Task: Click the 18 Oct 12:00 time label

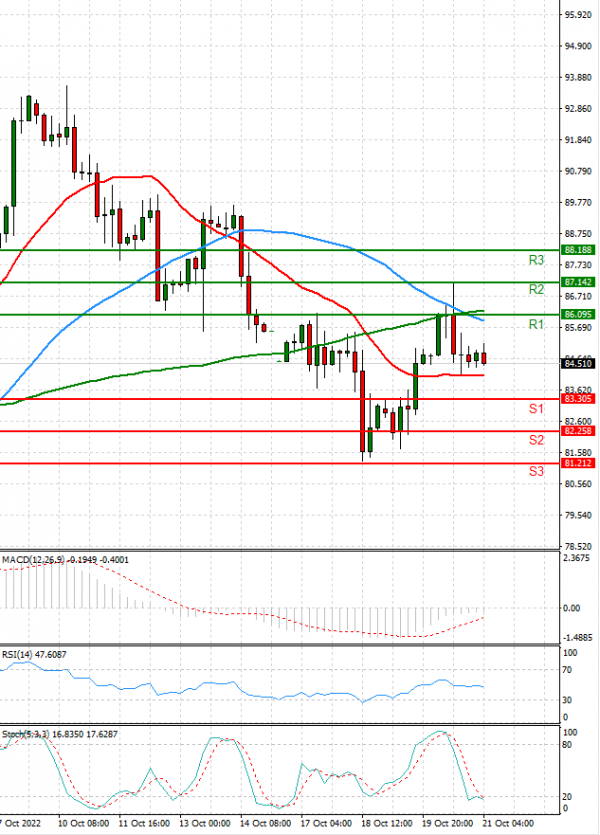Action: pos(387,823)
